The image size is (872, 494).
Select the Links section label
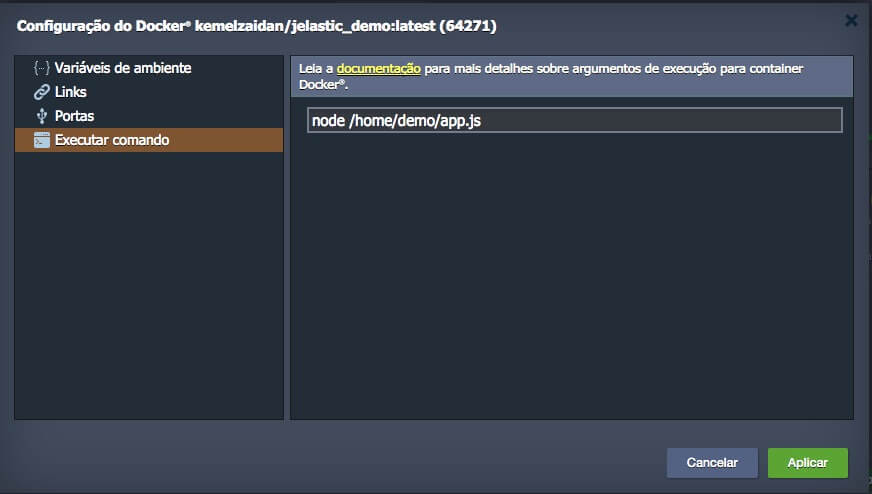71,92
